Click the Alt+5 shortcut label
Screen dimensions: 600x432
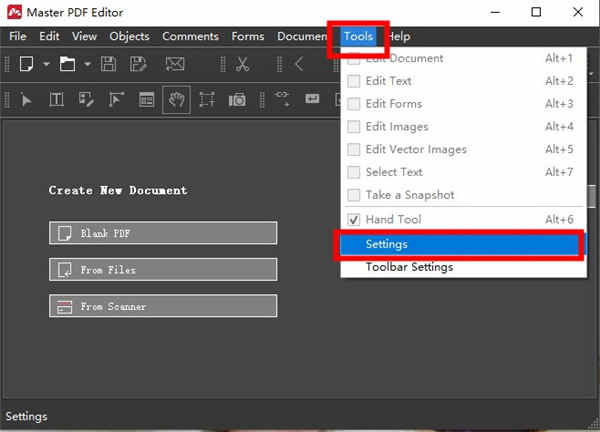coord(559,149)
